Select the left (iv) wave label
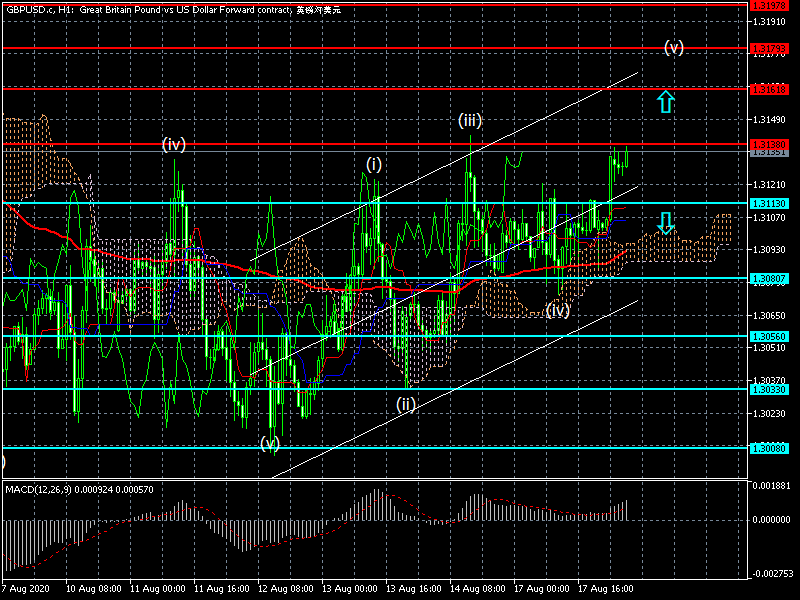This screenshot has height=600, width=800. click(174, 145)
